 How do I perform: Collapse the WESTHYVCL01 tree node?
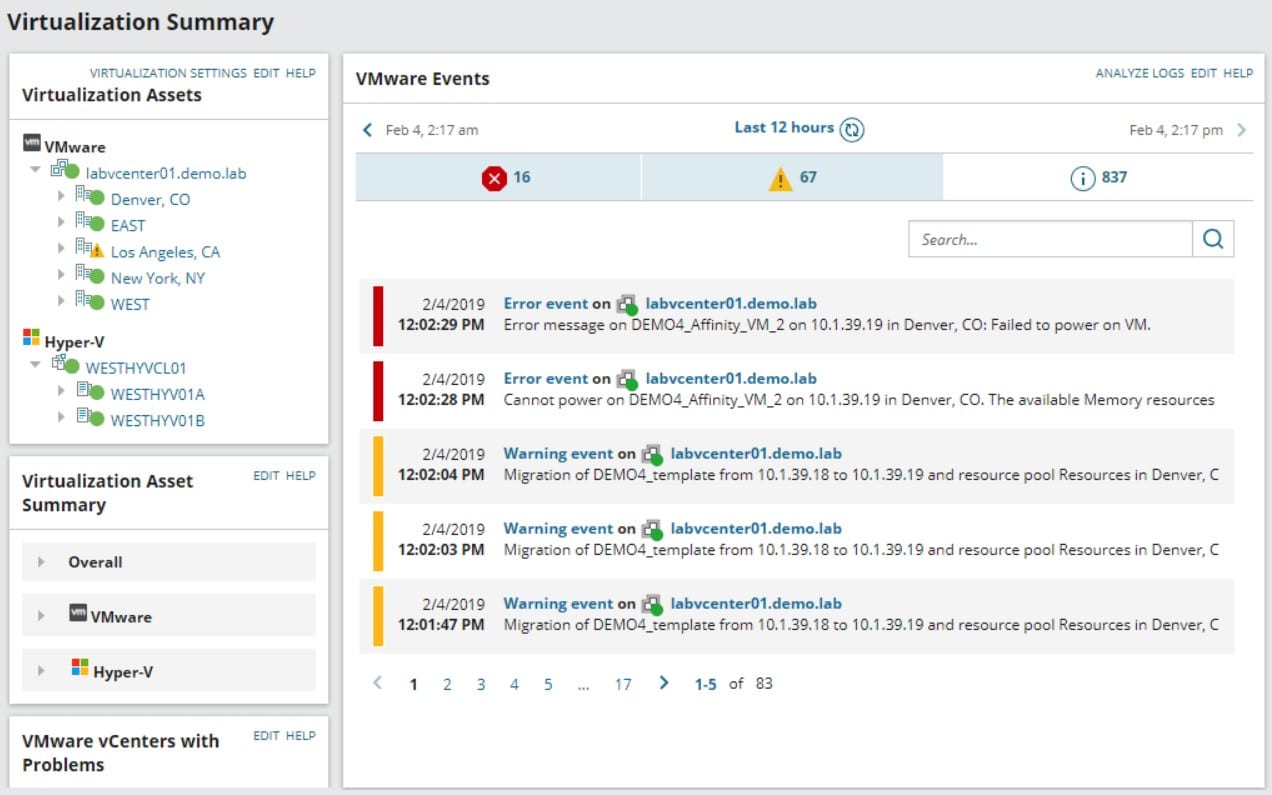pyautogui.click(x=35, y=365)
